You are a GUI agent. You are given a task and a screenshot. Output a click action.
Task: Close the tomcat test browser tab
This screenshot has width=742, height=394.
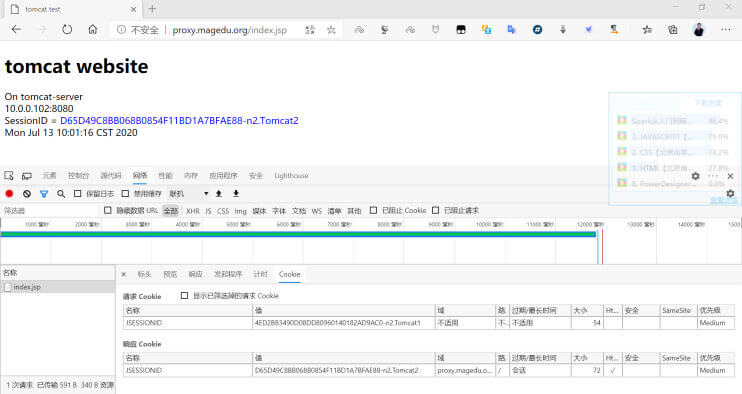tap(133, 9)
